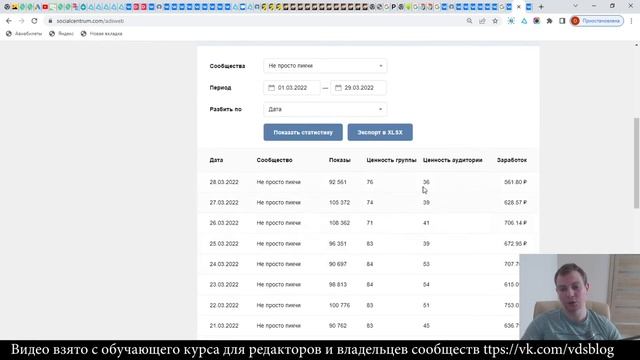Viewport: 640px width, 360px height.
Task: Open calendar icon of end date
Action: point(338,88)
